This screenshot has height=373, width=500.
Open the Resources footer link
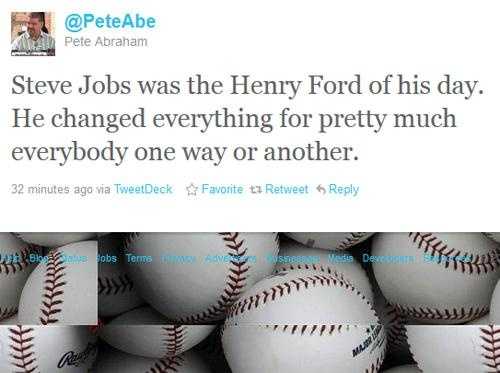tap(447, 258)
